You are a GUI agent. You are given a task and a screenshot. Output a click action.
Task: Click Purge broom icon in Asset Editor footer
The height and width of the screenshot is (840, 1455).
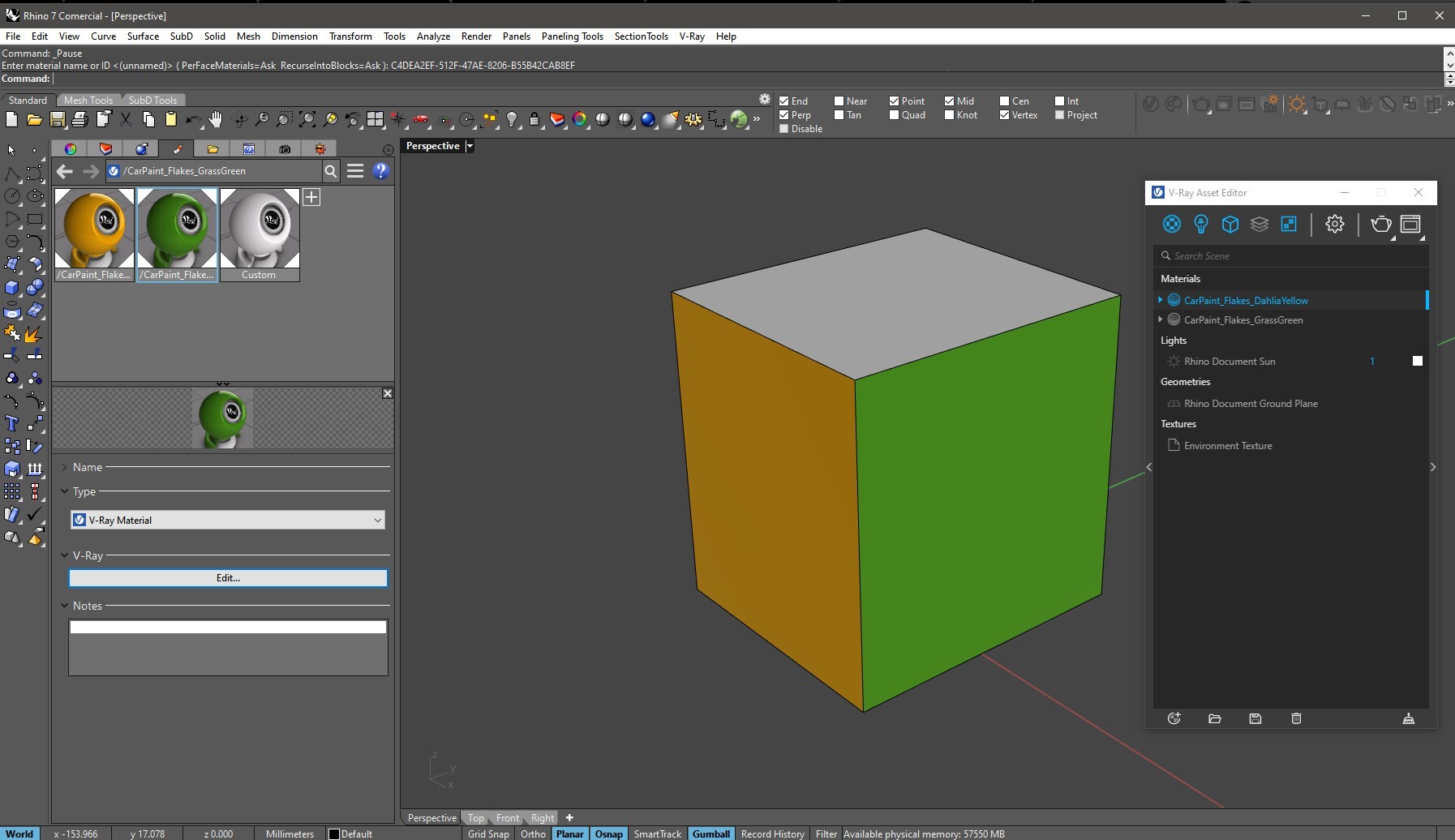pyautogui.click(x=1409, y=718)
